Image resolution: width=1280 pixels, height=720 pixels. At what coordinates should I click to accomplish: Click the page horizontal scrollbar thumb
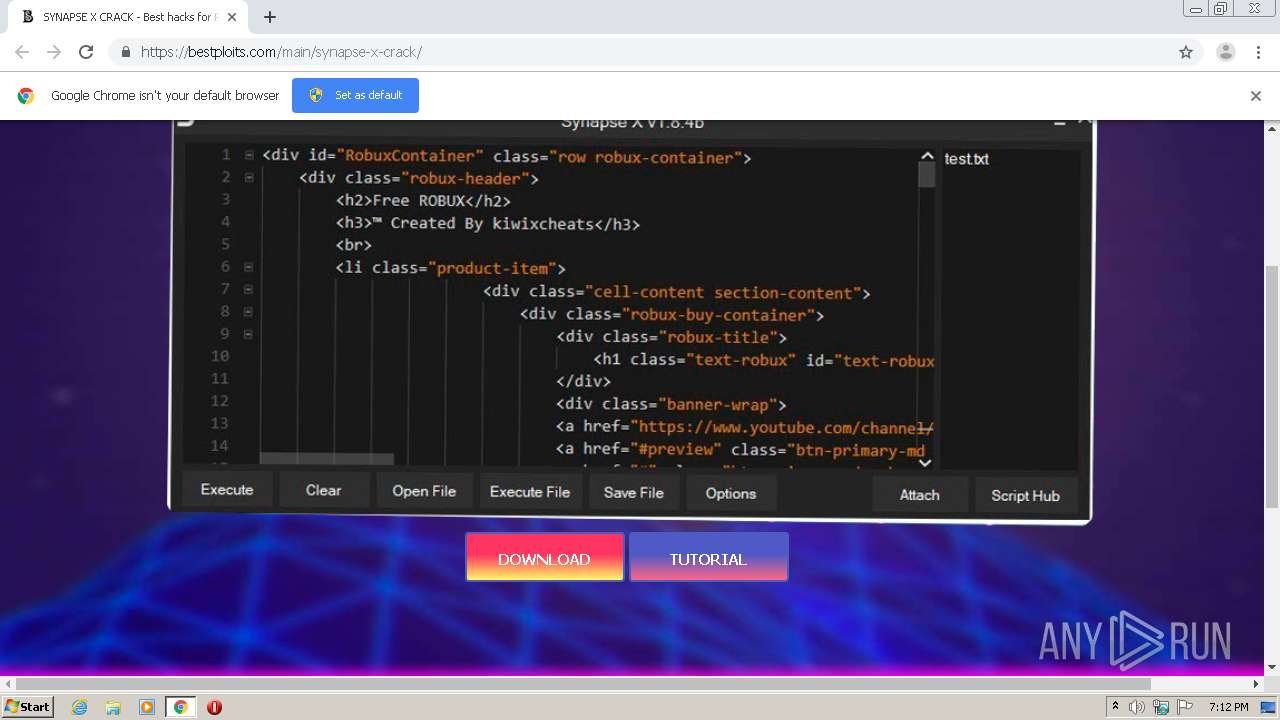coord(583,684)
